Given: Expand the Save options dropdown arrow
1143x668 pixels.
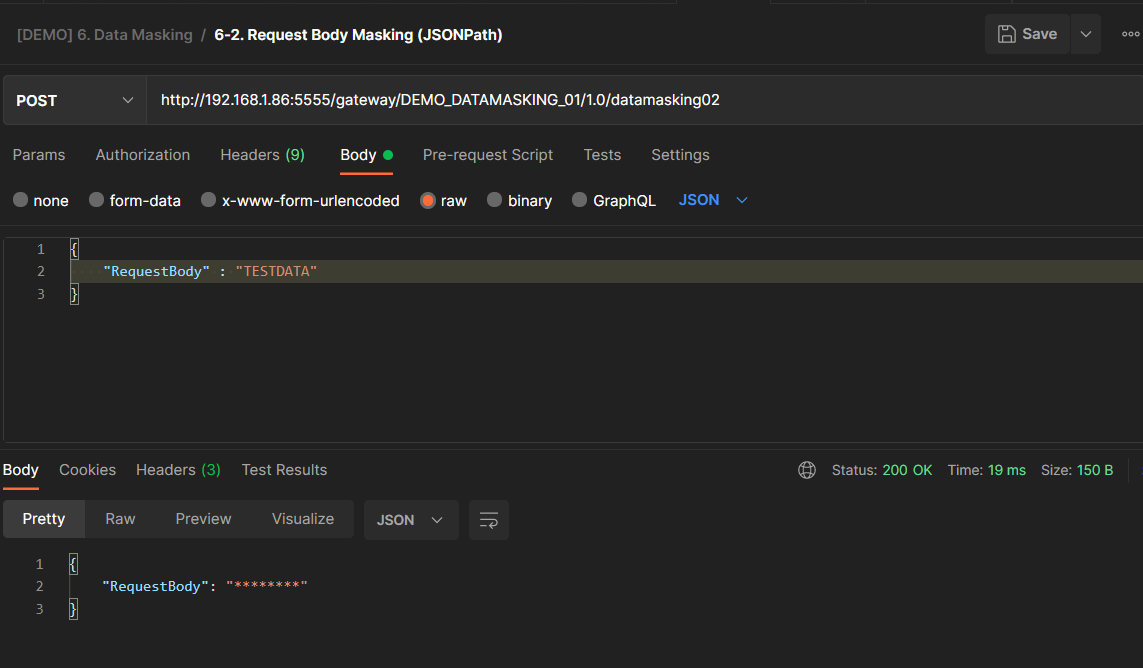Looking at the screenshot, I should point(1086,34).
